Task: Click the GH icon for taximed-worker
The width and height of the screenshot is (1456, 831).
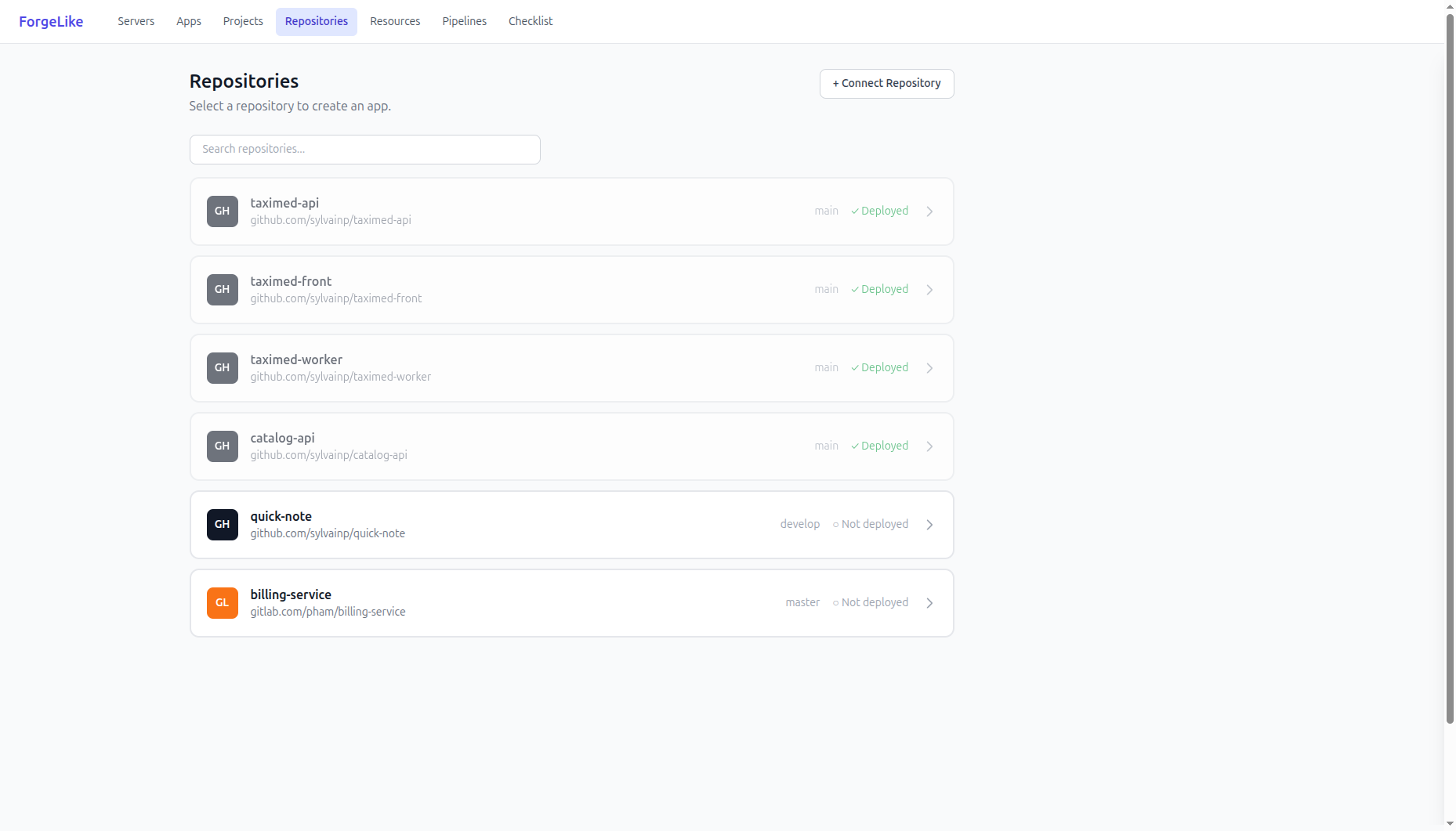Action: tap(222, 368)
